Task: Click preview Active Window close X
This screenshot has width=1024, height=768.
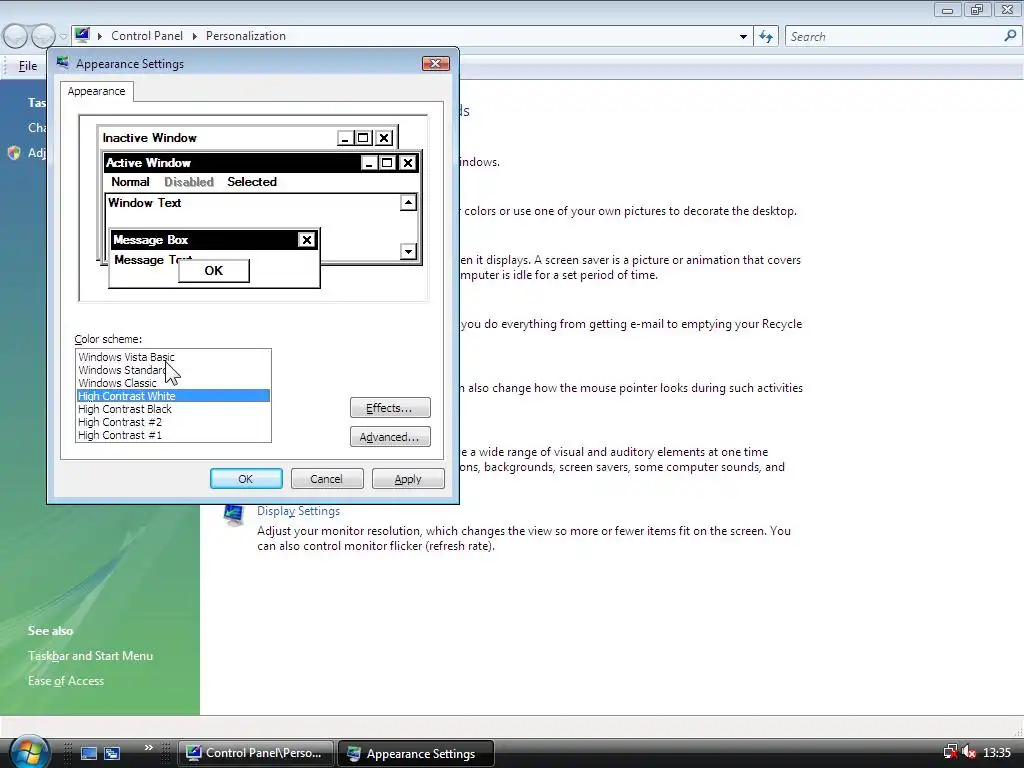Action: [x=408, y=163]
